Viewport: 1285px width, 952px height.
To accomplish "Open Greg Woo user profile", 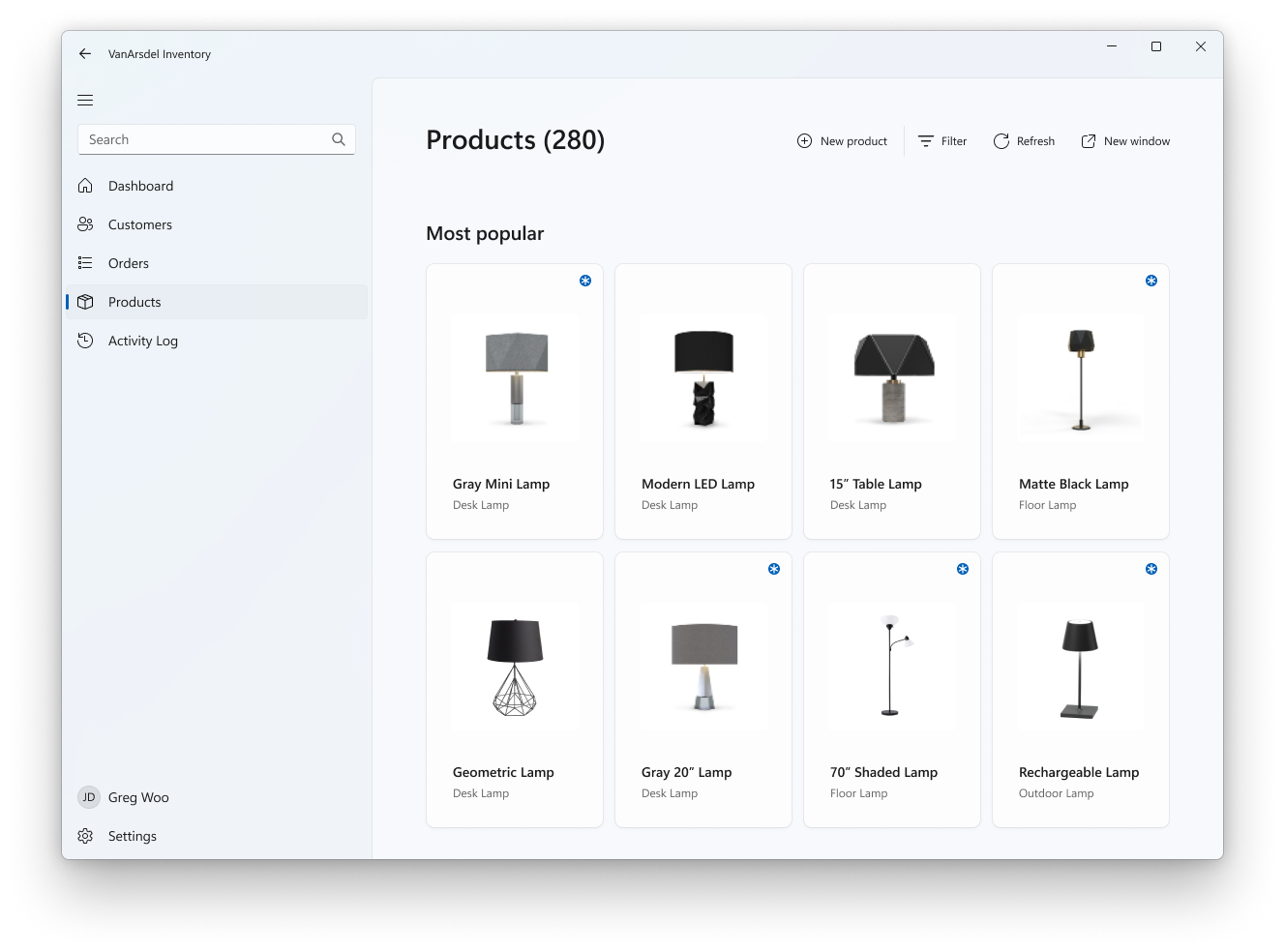I will (x=137, y=797).
